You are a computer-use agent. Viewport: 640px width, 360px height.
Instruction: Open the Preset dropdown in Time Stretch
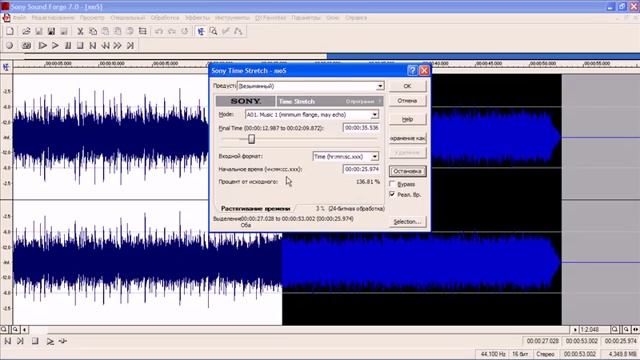click(x=380, y=86)
